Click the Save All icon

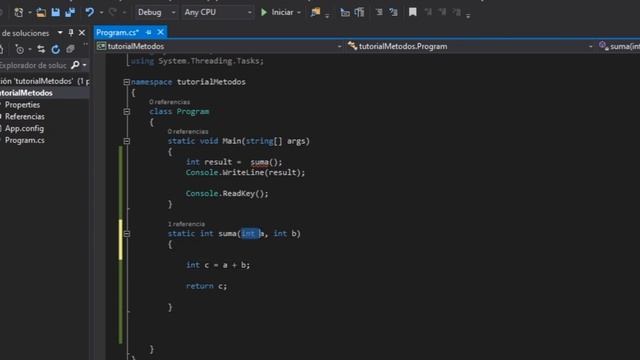click(x=70, y=12)
